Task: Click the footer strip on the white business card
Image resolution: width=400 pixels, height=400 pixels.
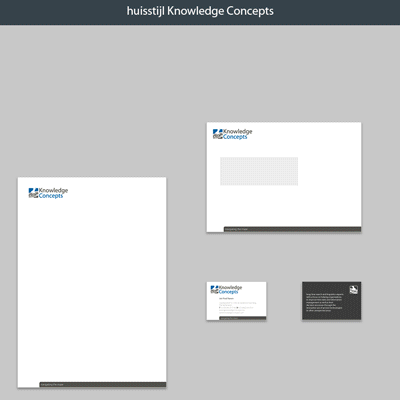Action: [x=243, y=318]
